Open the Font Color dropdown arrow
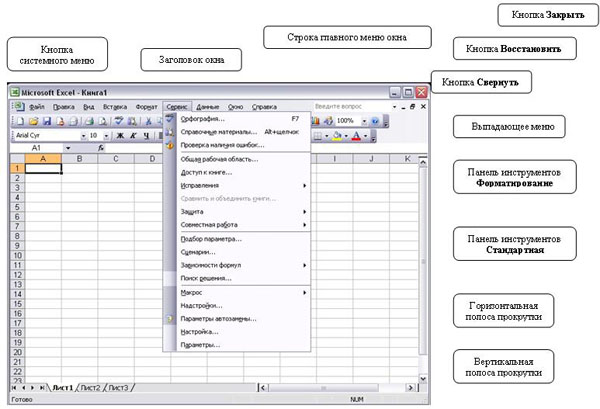Viewport: 600px width, 409px height. click(x=365, y=135)
